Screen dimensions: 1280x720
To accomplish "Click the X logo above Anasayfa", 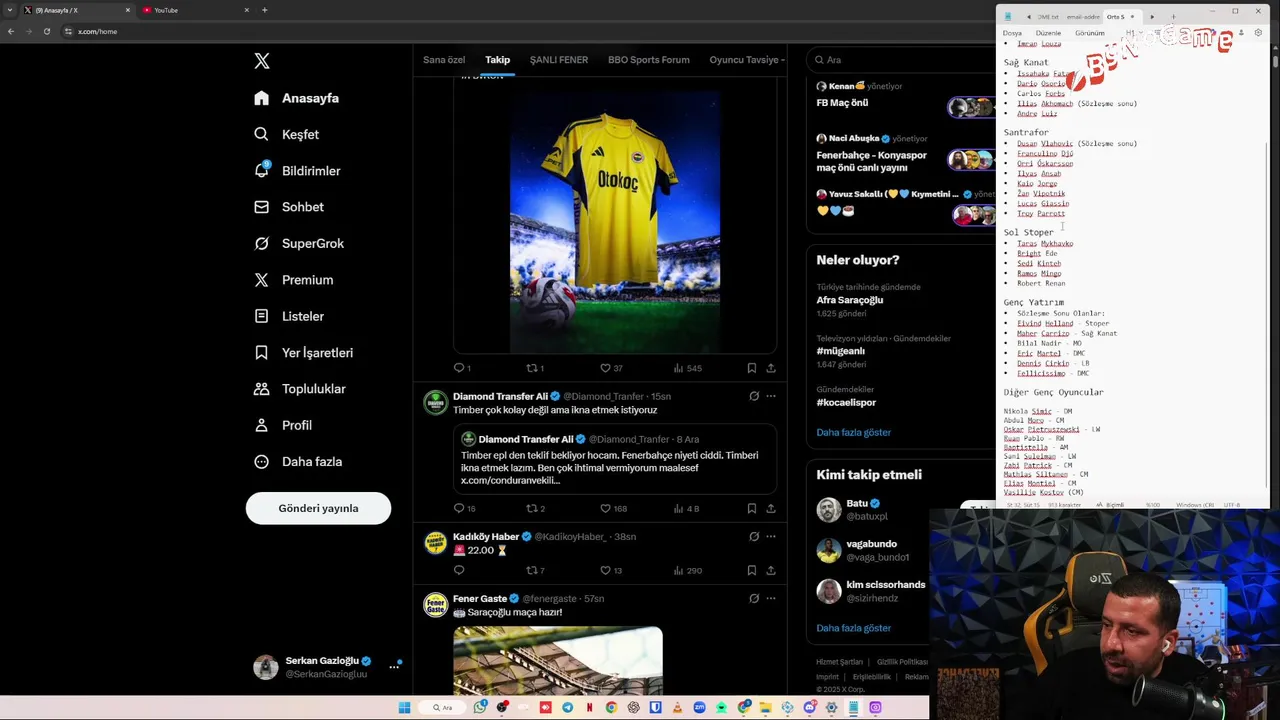I will (262, 61).
